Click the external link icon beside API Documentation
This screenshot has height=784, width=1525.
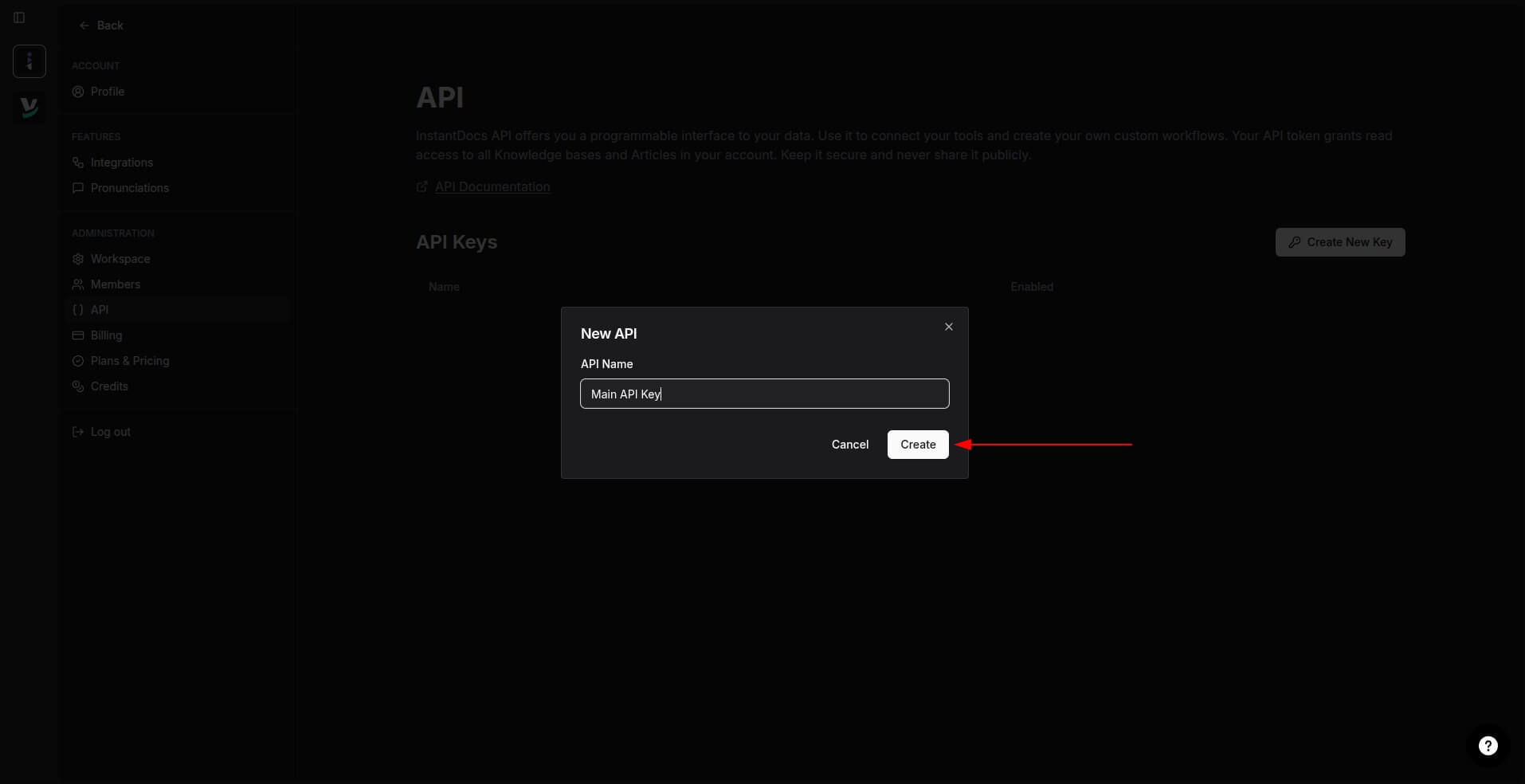click(x=422, y=186)
